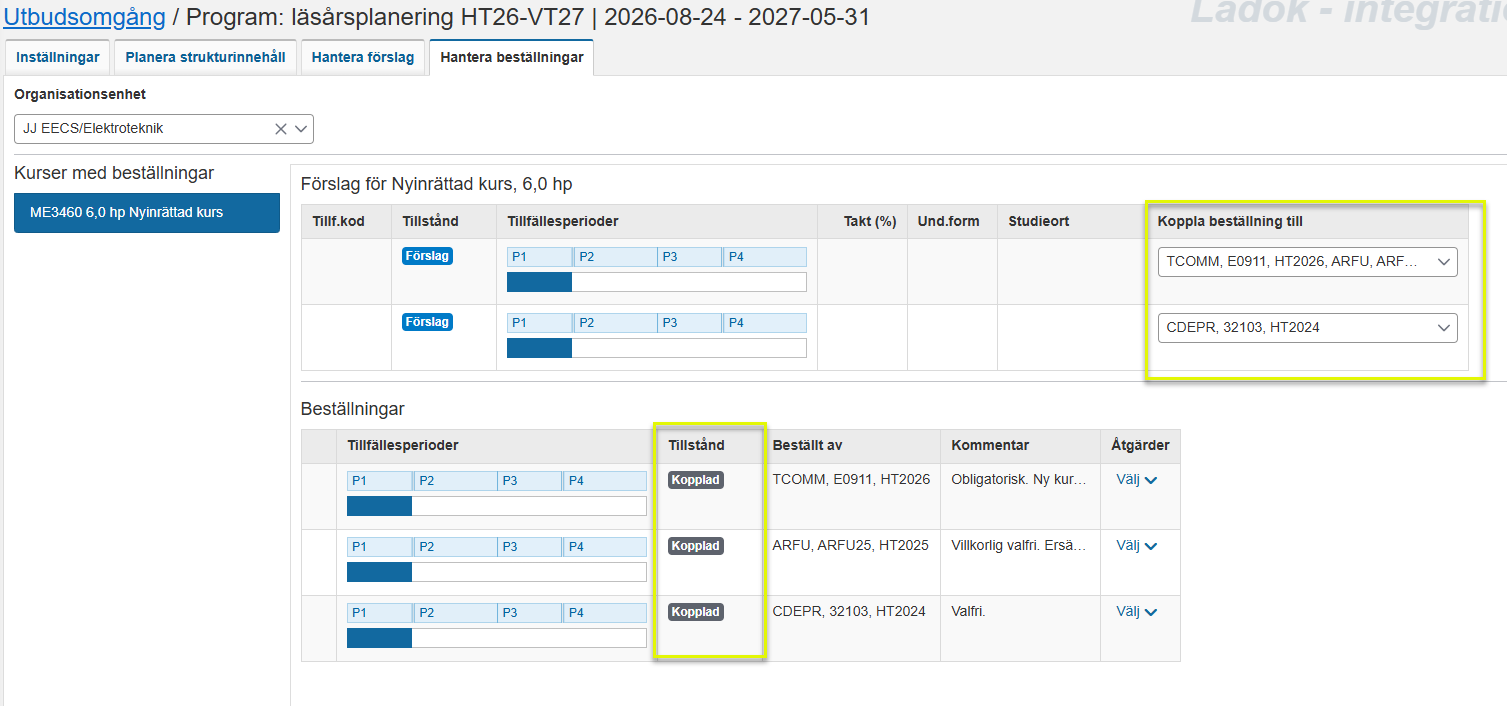Switch to the Inställningar tab
1507x706 pixels.
(x=58, y=58)
